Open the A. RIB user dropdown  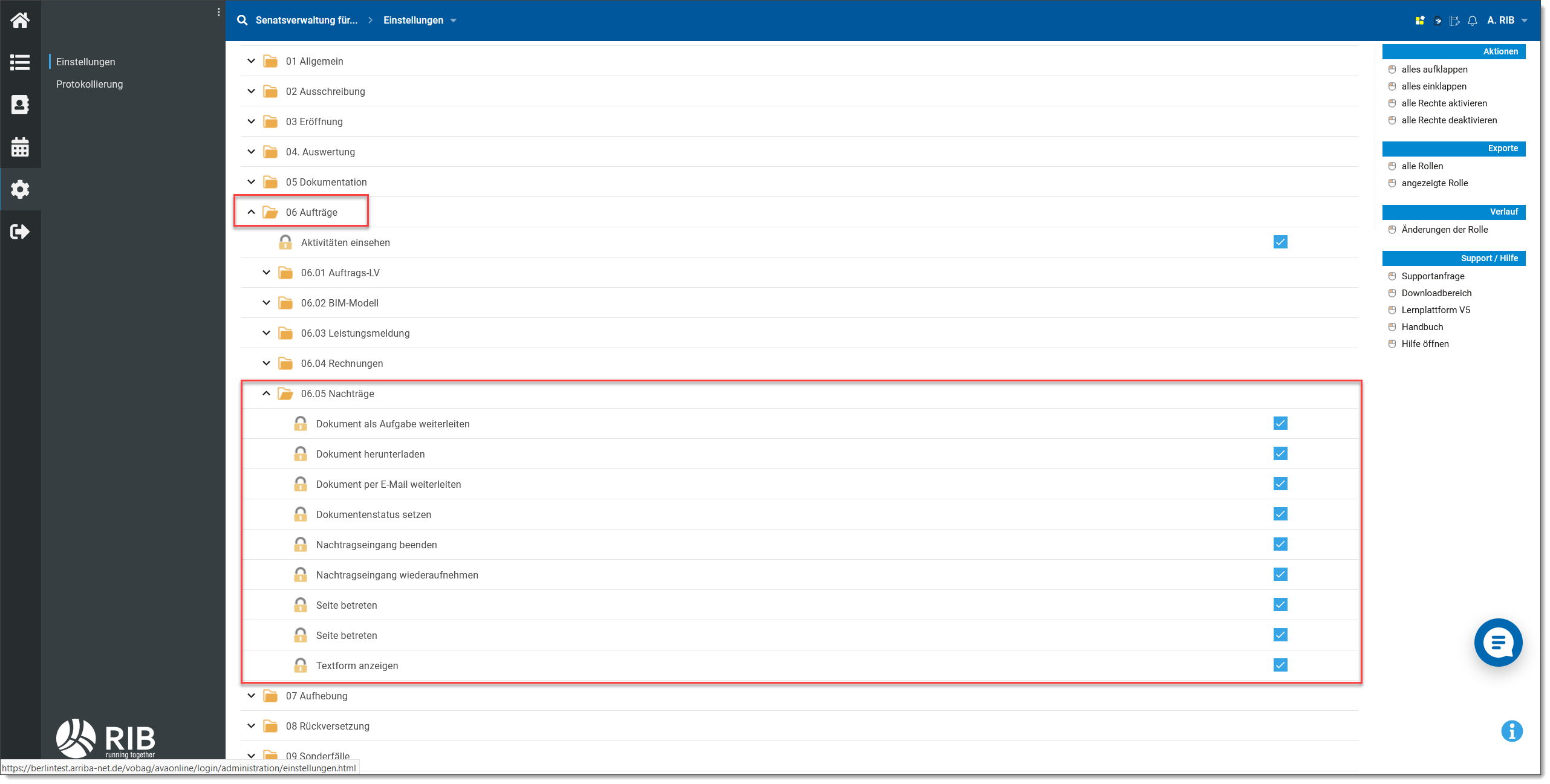(1506, 21)
